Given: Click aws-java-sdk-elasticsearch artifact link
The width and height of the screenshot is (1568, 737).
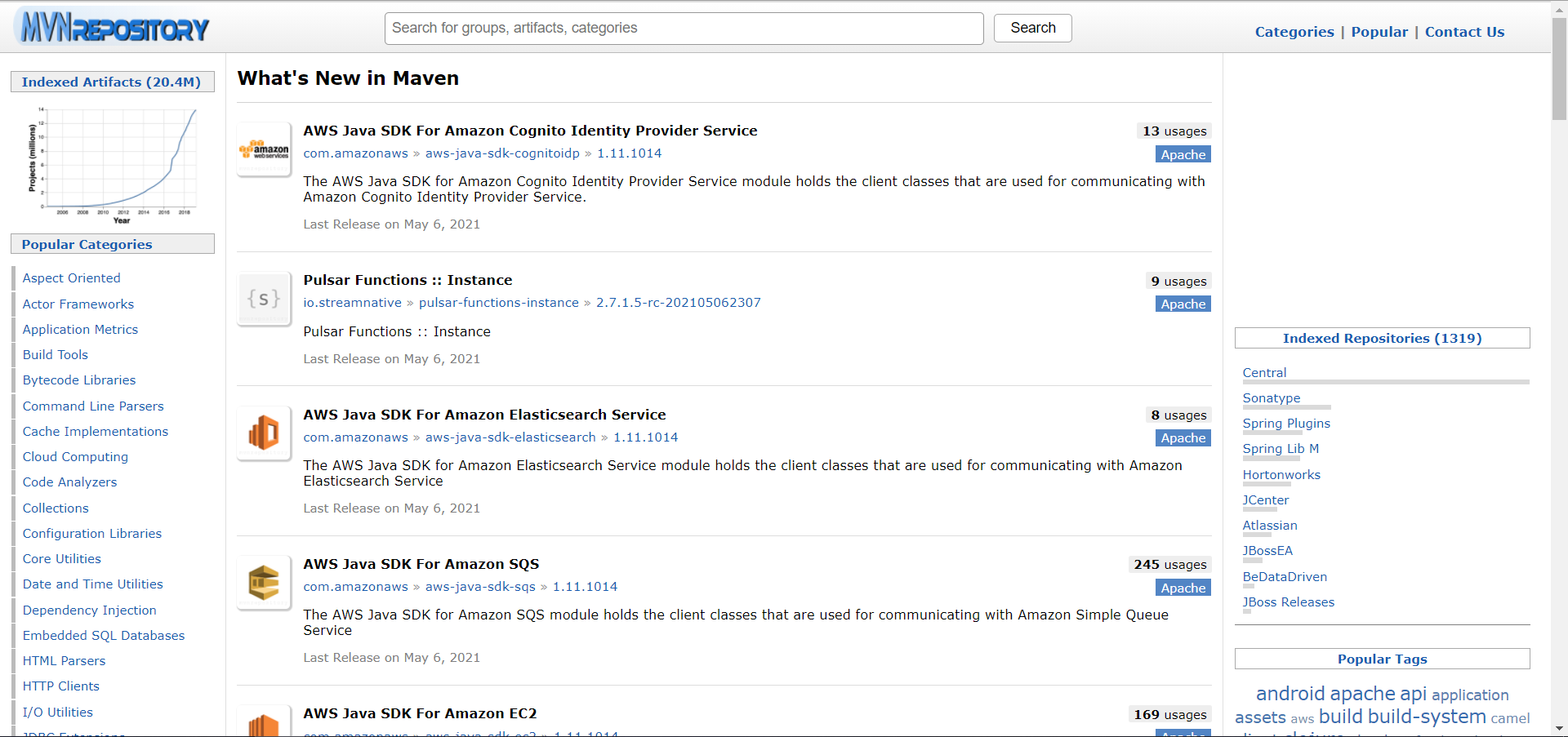Looking at the screenshot, I should [510, 437].
